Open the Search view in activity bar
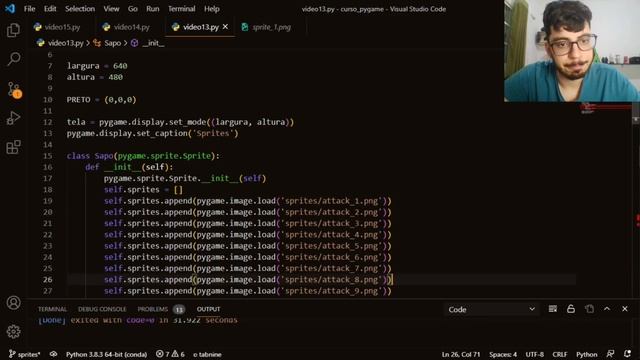Viewport: 640px width, 360px height. 13,59
